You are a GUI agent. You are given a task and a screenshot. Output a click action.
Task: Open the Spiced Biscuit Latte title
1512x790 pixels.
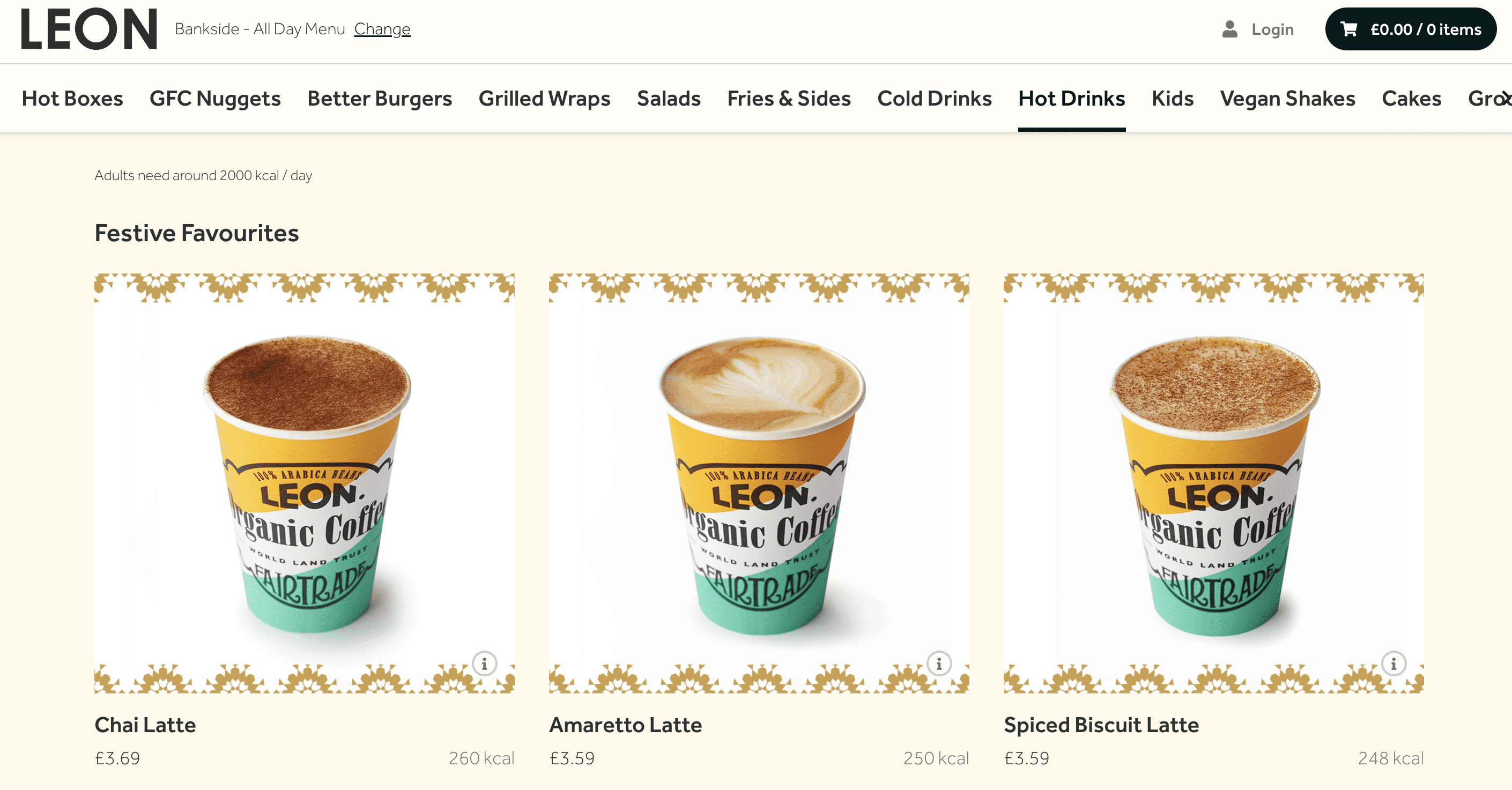pyautogui.click(x=1101, y=725)
